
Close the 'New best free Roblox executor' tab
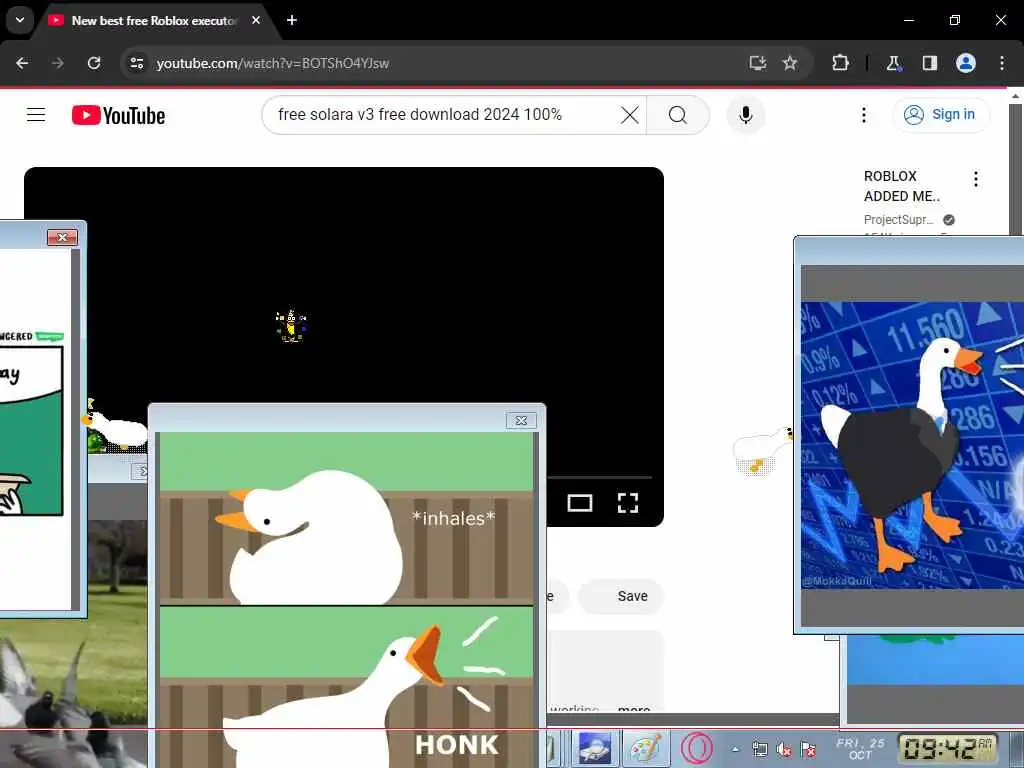click(x=256, y=20)
